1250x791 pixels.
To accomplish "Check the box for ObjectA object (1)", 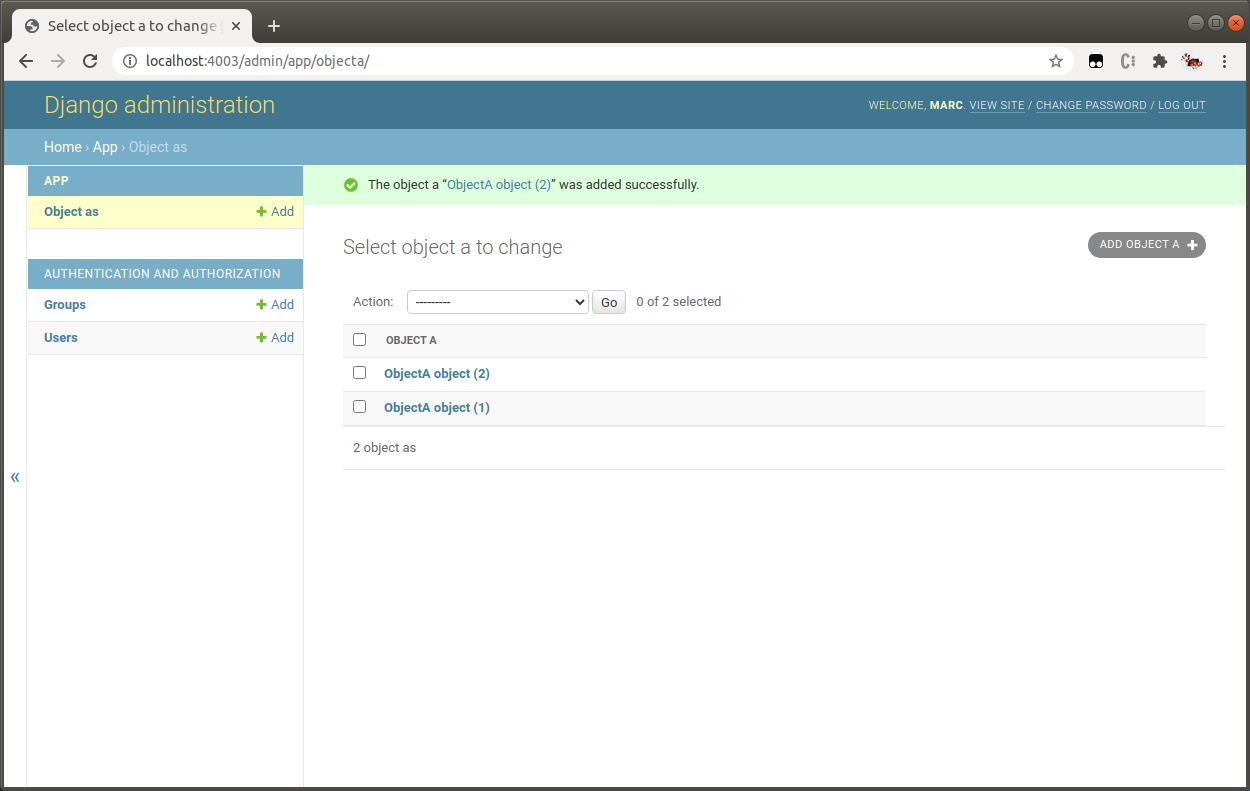I will coord(360,407).
